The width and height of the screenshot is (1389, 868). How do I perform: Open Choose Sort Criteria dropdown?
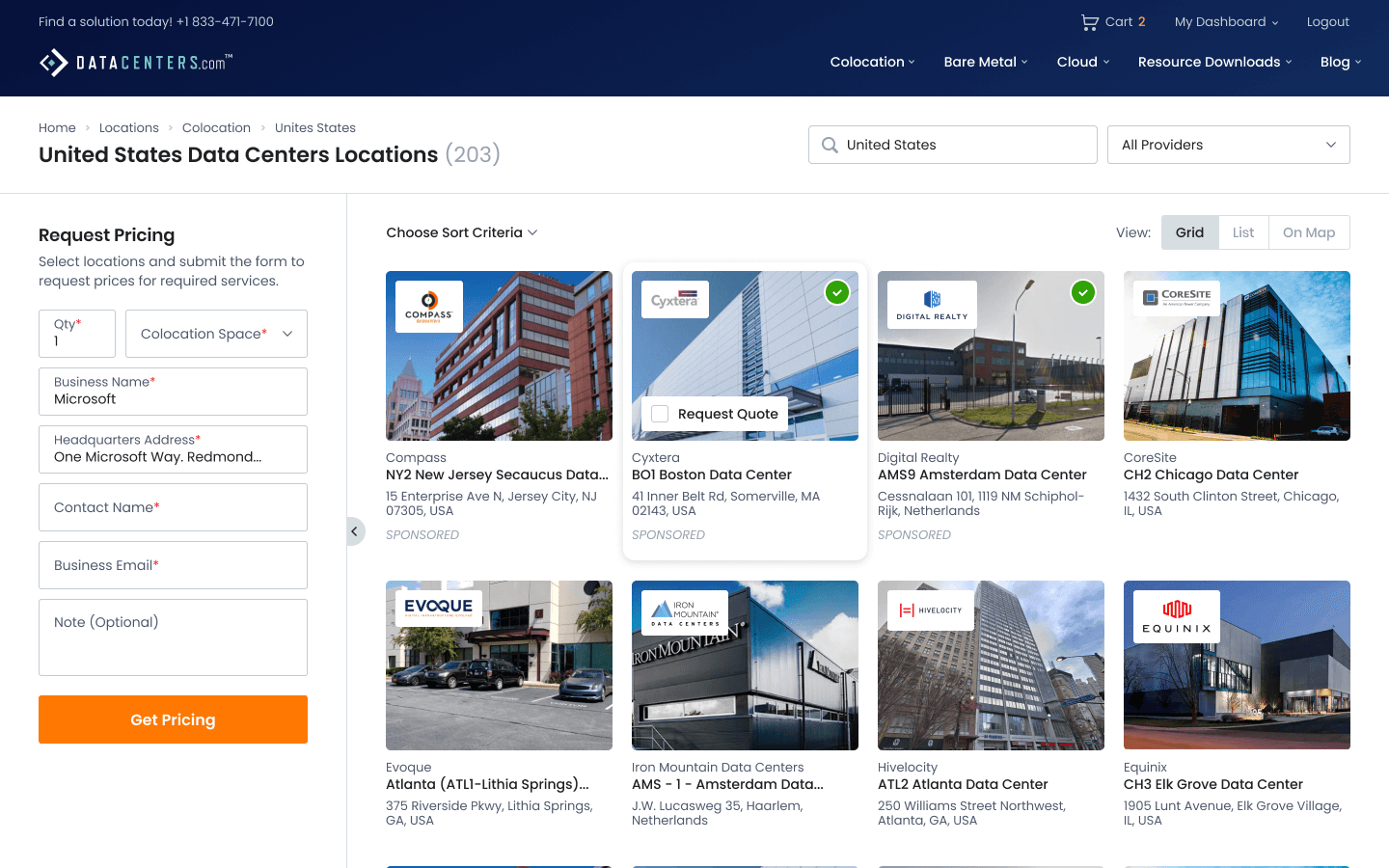click(462, 232)
